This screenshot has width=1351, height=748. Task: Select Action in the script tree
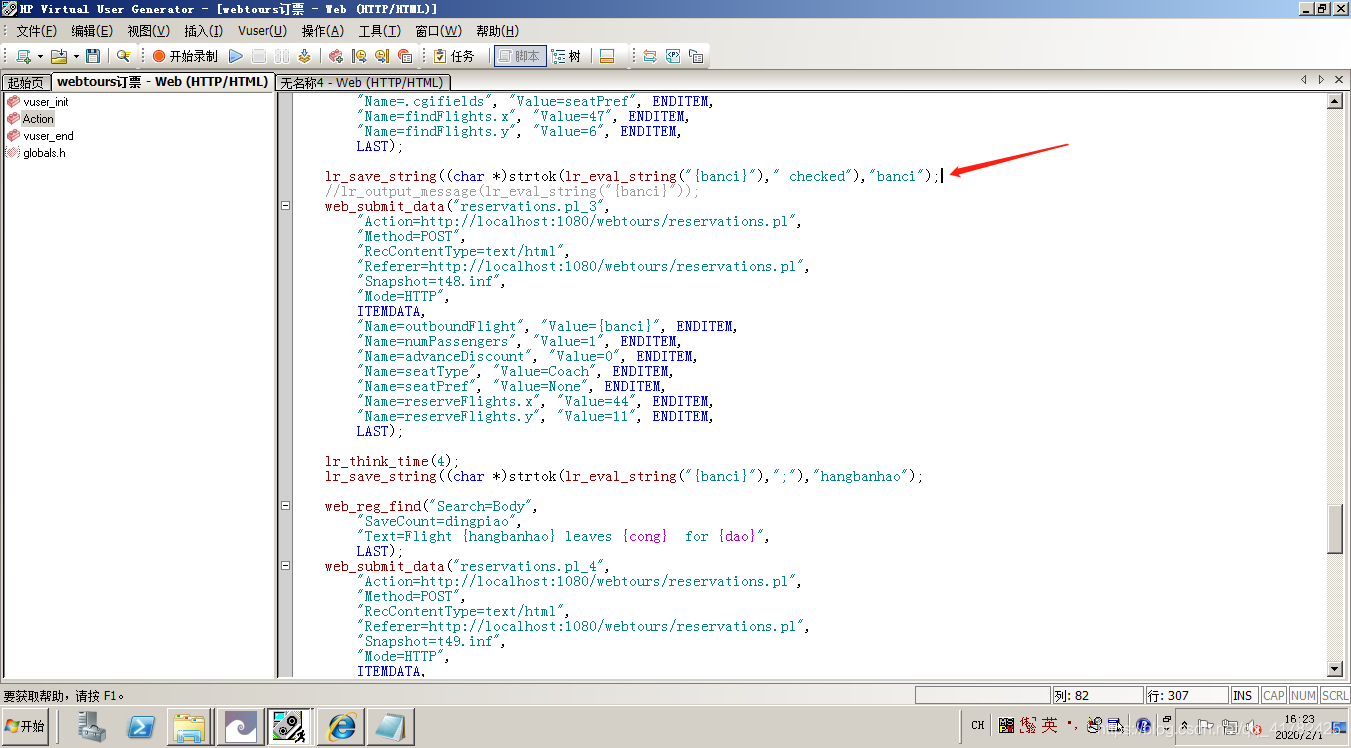(38, 119)
